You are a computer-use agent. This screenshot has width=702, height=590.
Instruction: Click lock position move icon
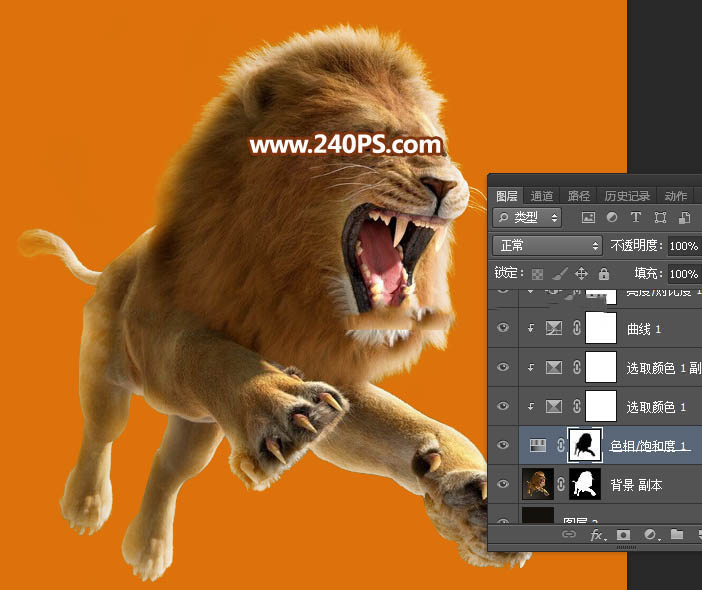(582, 273)
